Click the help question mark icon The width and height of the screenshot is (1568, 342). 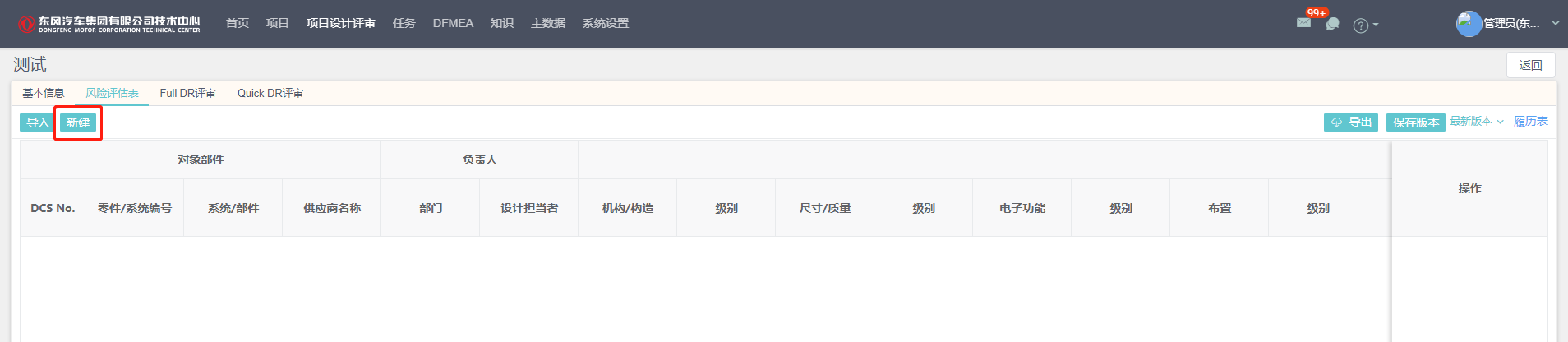tap(1361, 25)
